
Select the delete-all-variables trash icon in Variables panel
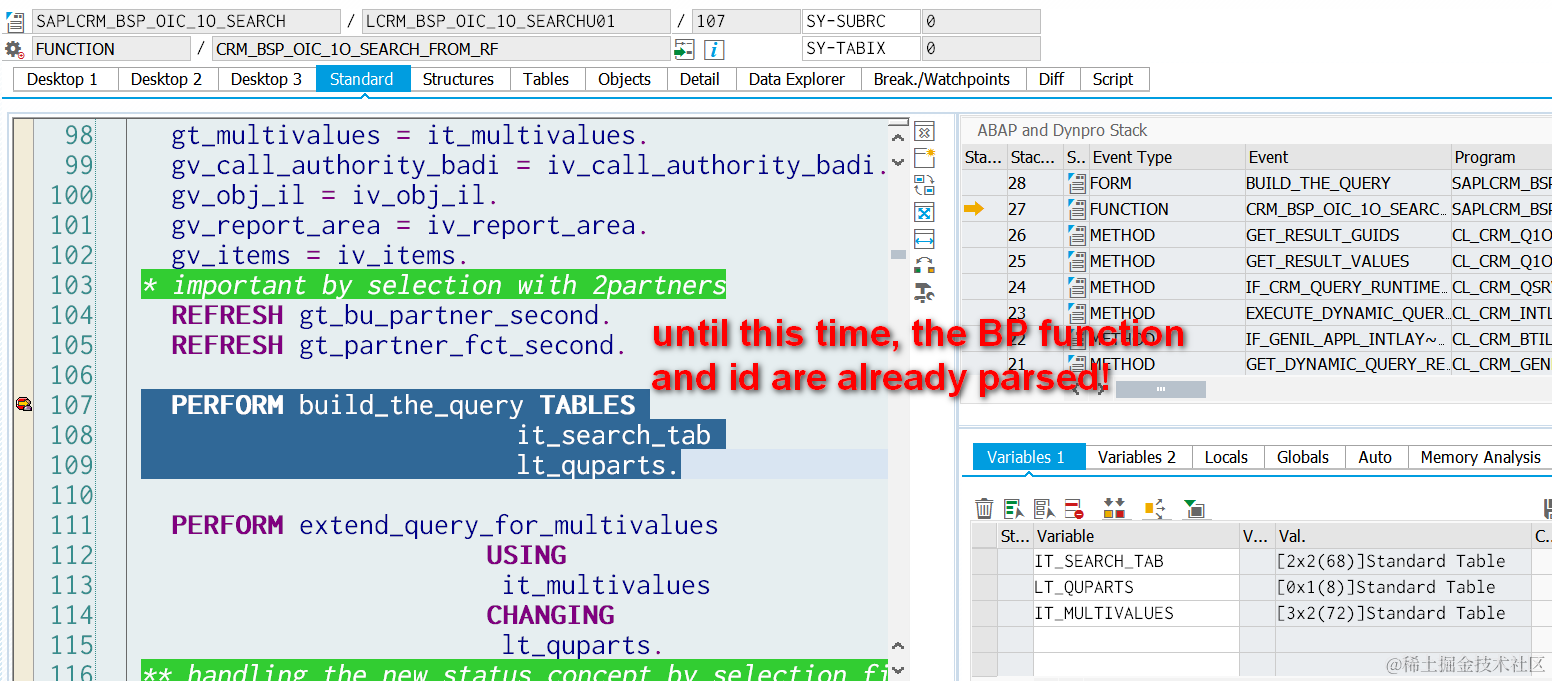tap(984, 509)
